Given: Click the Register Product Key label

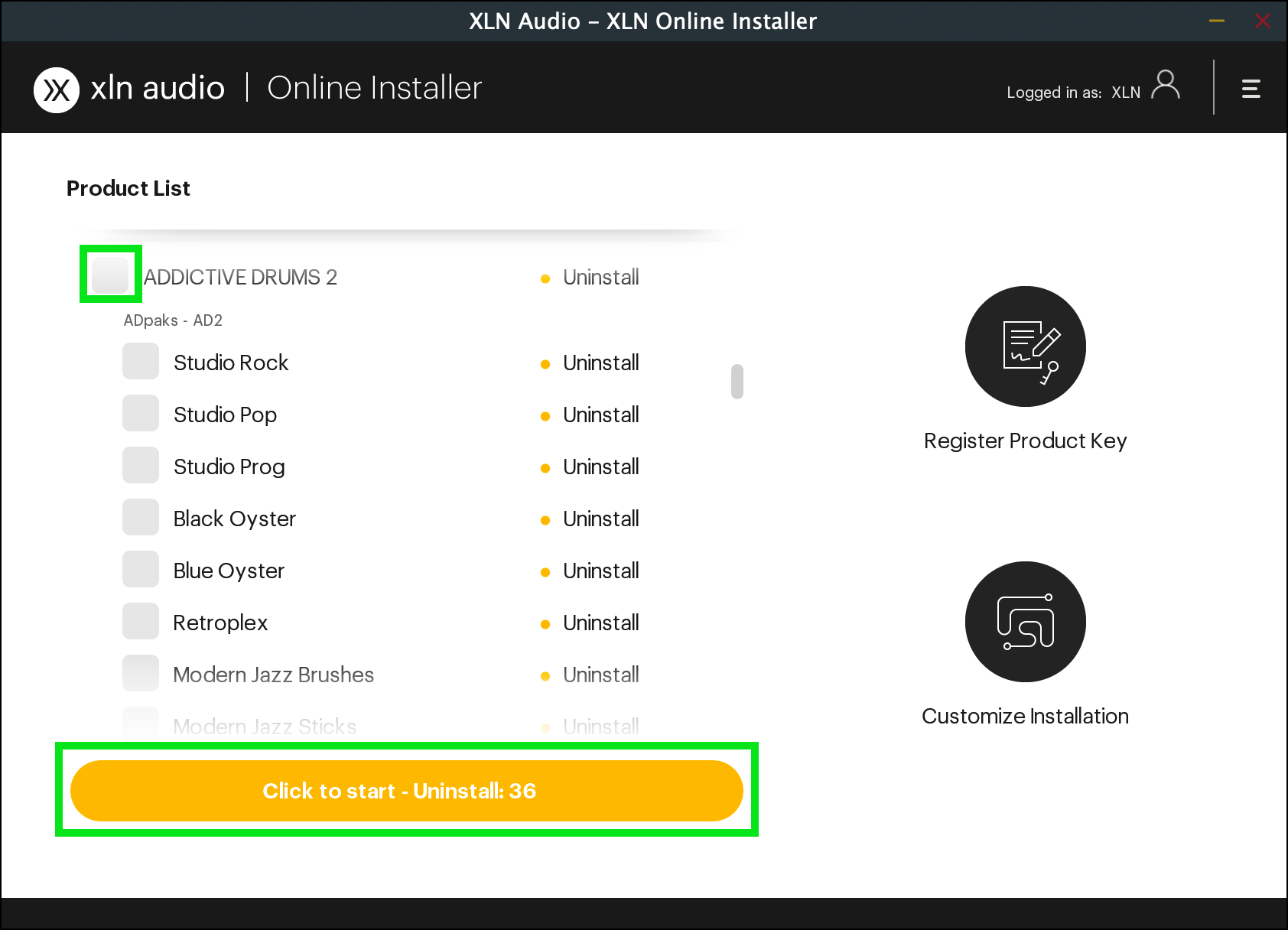Looking at the screenshot, I should [x=1025, y=441].
